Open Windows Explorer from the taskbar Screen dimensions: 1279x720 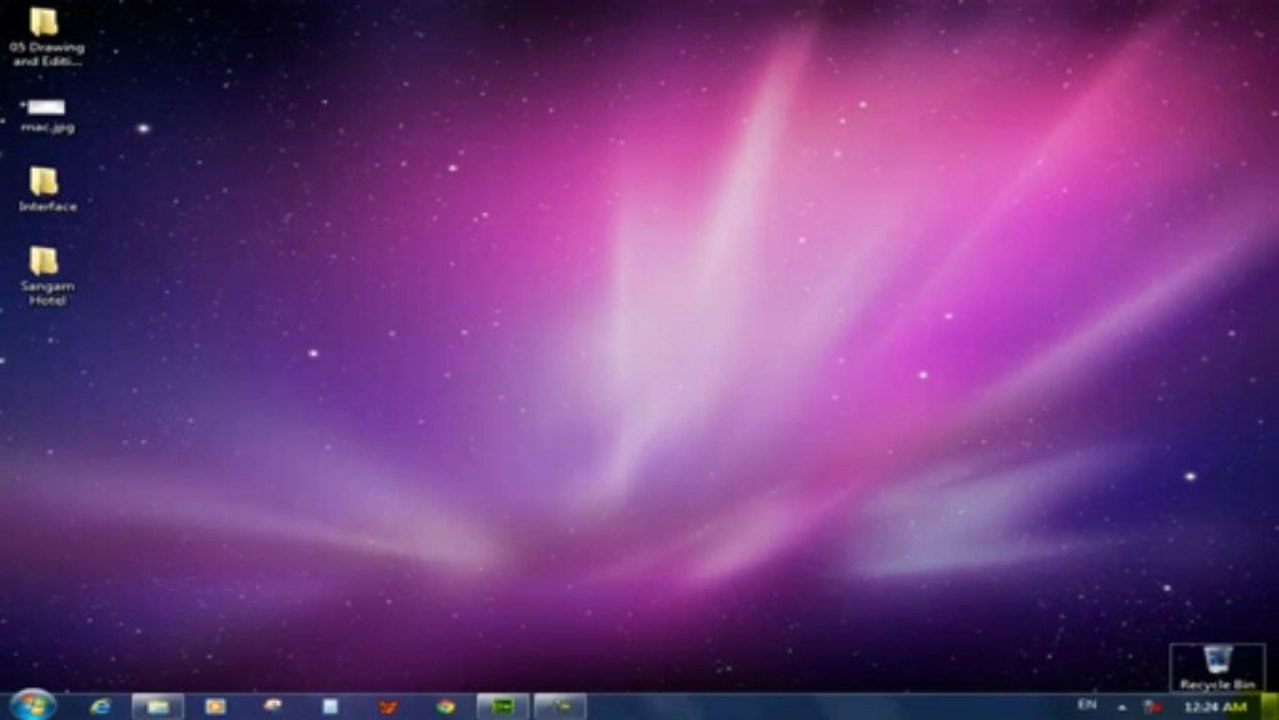(x=158, y=706)
